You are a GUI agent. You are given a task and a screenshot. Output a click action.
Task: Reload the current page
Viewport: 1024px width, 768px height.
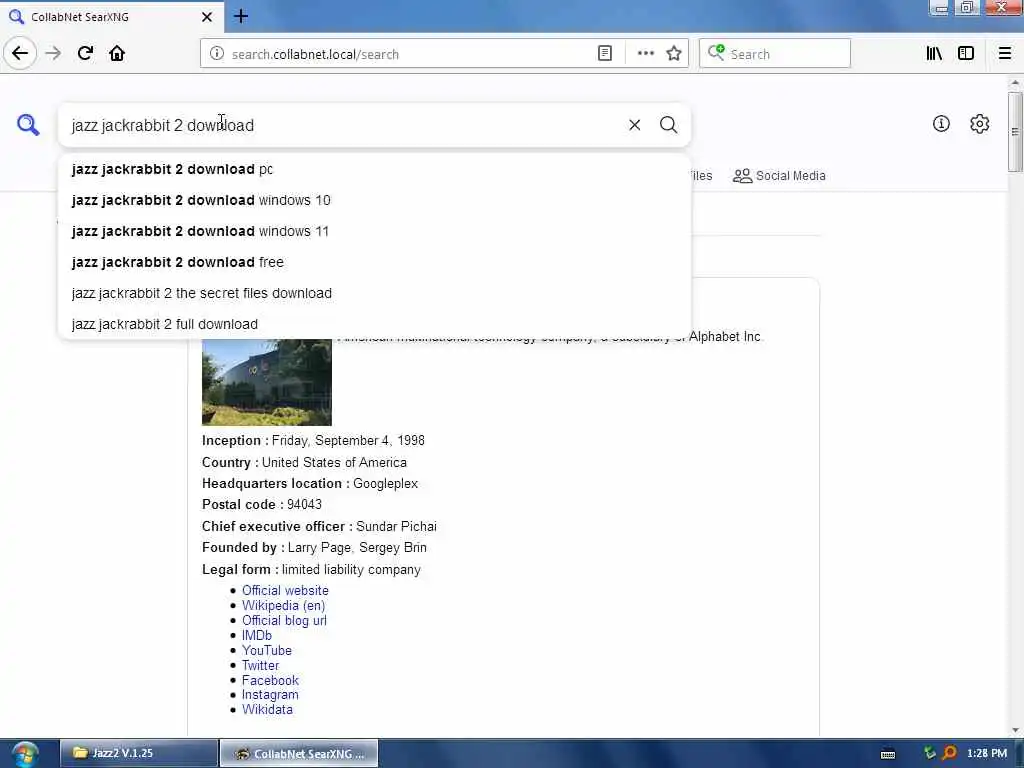coord(86,54)
